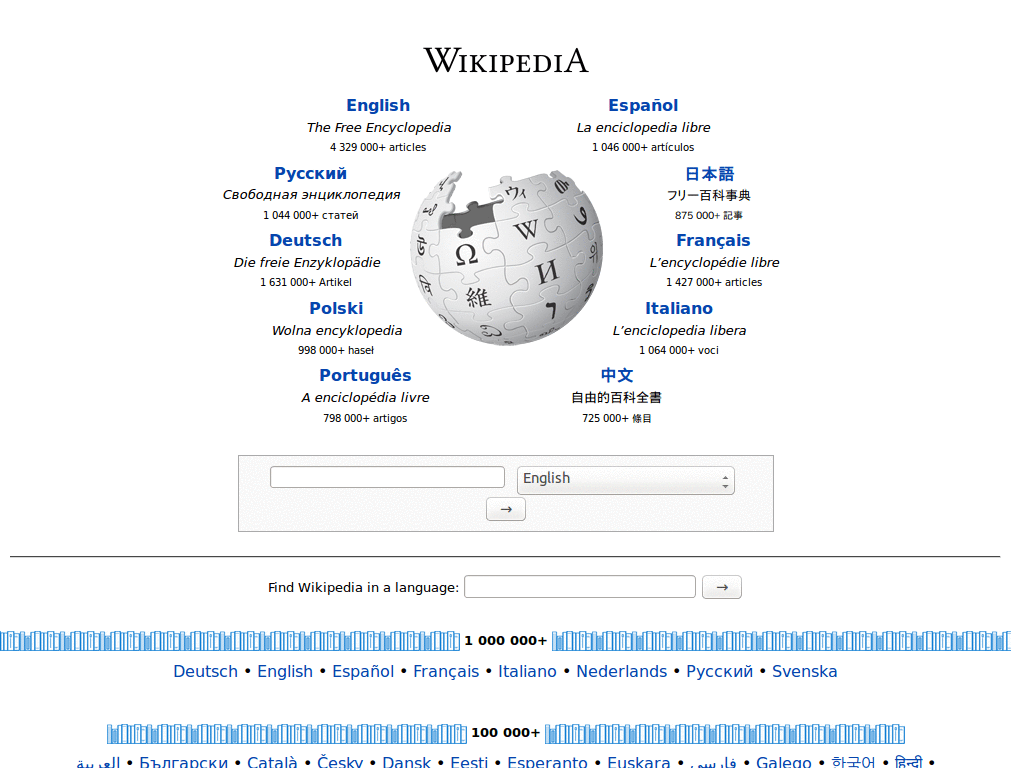Click Nederlands in the 1 000 000+ list
The height and width of the screenshot is (768, 1024).
click(x=622, y=671)
